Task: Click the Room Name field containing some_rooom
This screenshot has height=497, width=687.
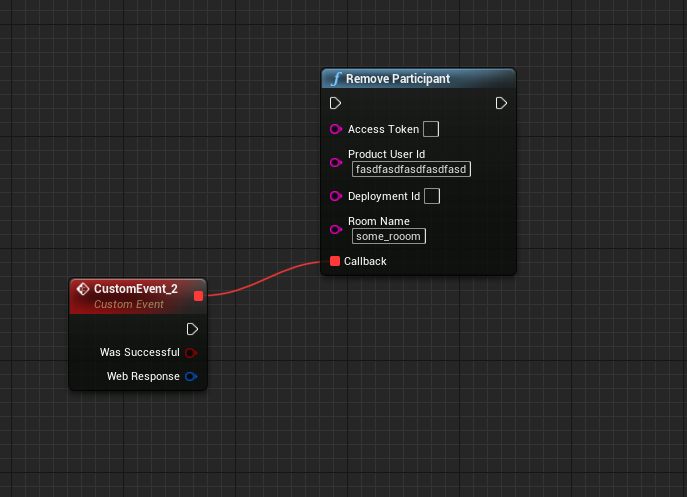Action: 389,236
